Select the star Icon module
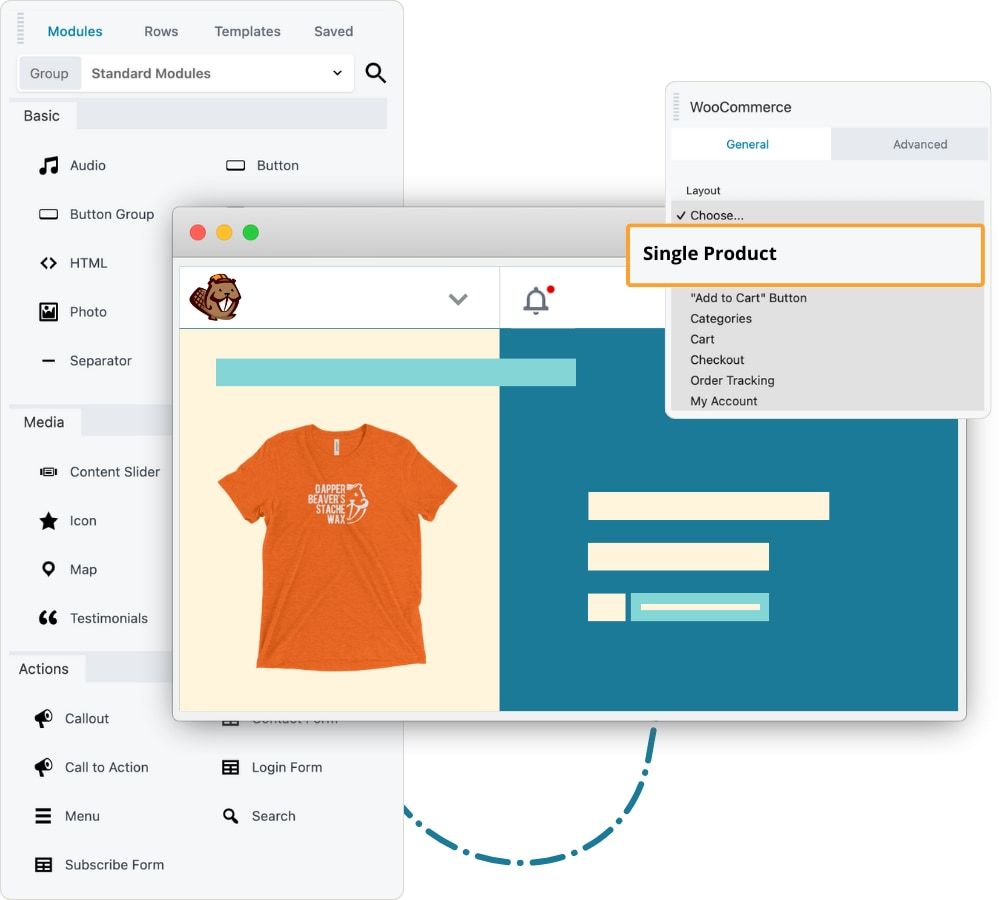 point(48,521)
